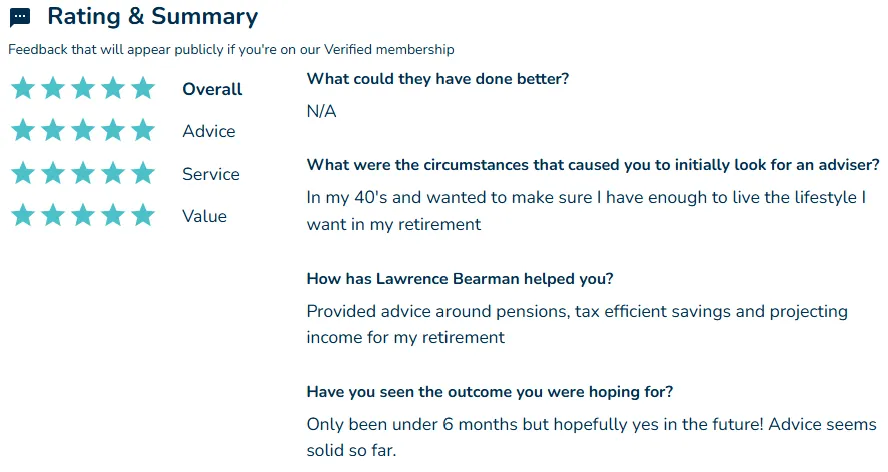Click the chat bubble icon beside Rating & Summary
The height and width of the screenshot is (472, 888).
click(x=20, y=18)
